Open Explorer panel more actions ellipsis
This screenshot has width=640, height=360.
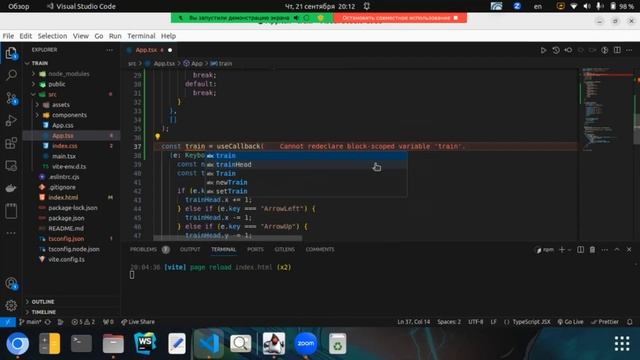point(109,50)
